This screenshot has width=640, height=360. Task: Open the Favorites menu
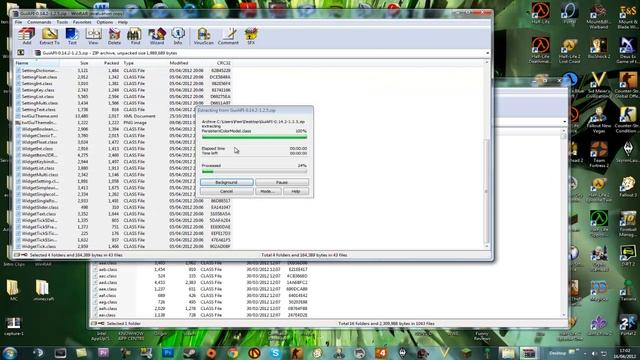point(82,22)
